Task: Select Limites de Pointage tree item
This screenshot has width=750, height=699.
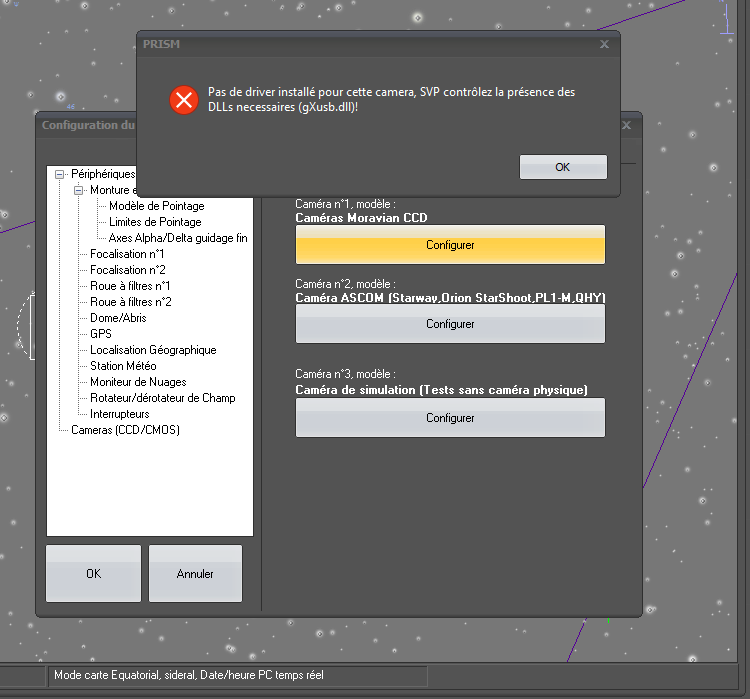Action: [x=154, y=222]
